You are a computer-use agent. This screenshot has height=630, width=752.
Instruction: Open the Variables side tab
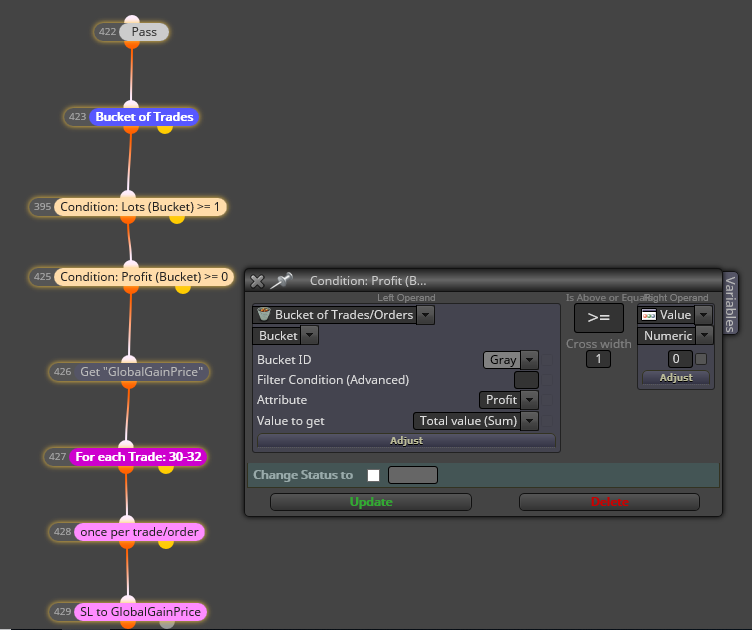[x=730, y=304]
